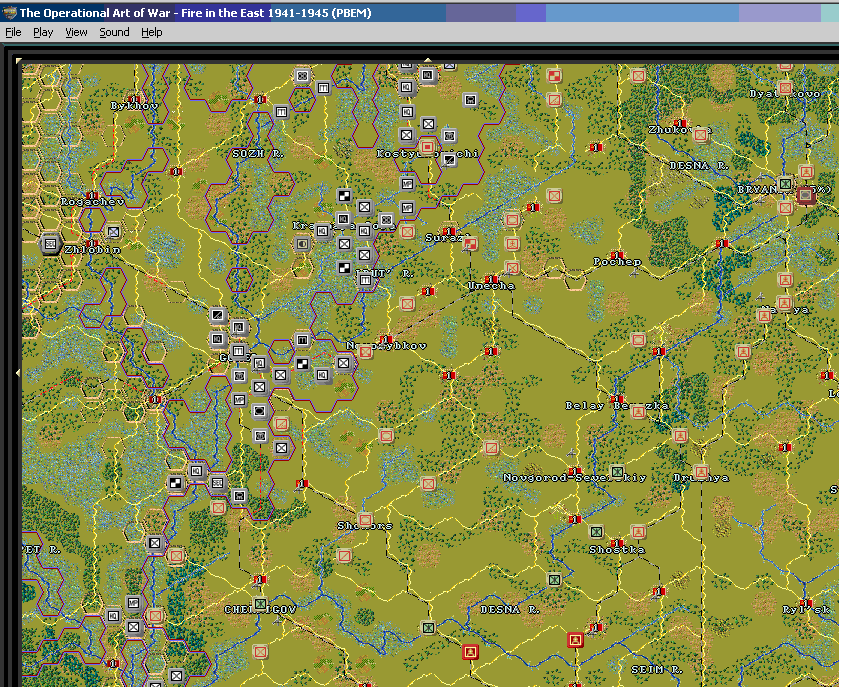Image resolution: width=841 pixels, height=687 pixels.
Task: Select the green unit at Novgorod-Severskiy
Action: (x=617, y=472)
